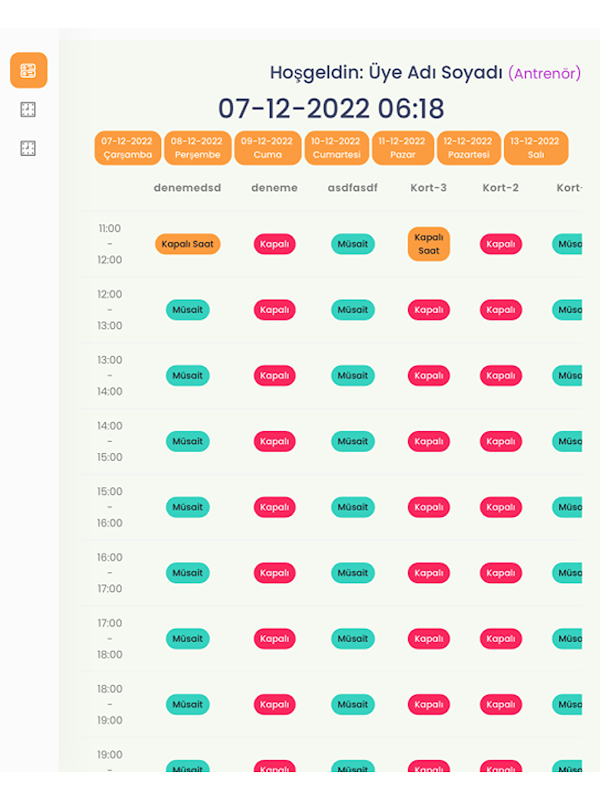Reserve Müsait slot for denemedsd at 18:00
Viewport: 600px width, 800px height.
188,704
